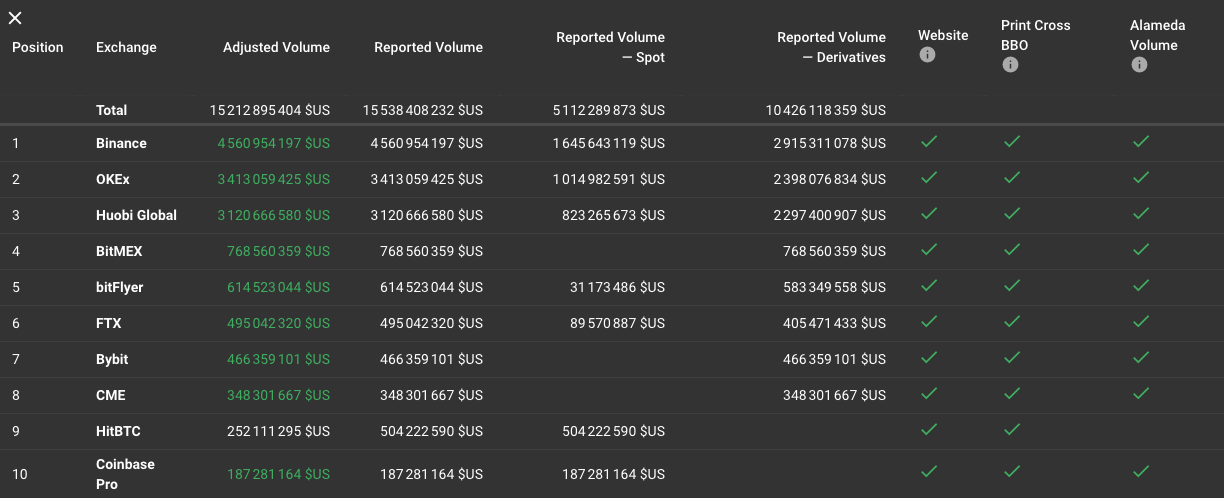
Task: Open the Website column info icon
Action: point(927,55)
